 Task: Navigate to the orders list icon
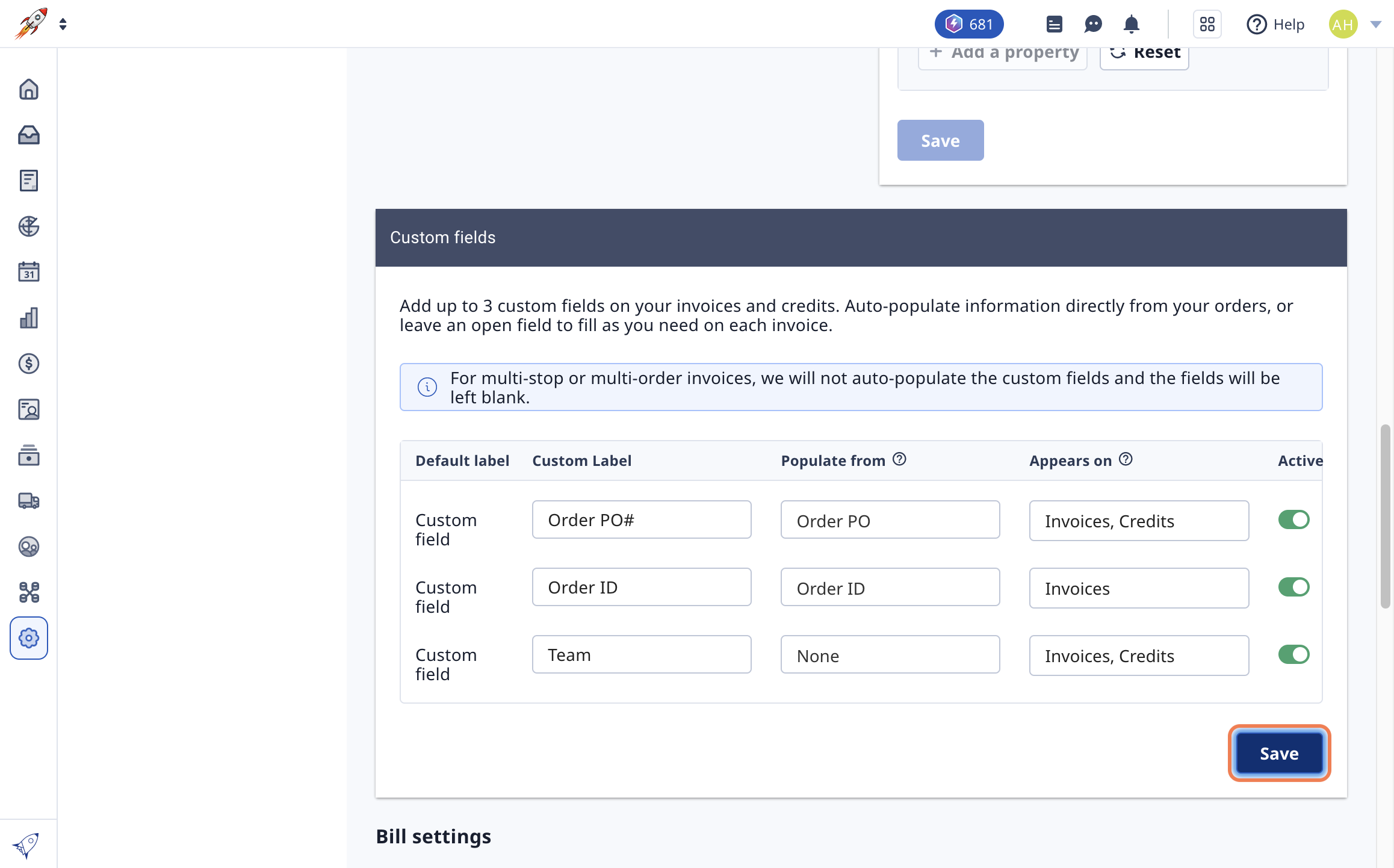point(29,181)
